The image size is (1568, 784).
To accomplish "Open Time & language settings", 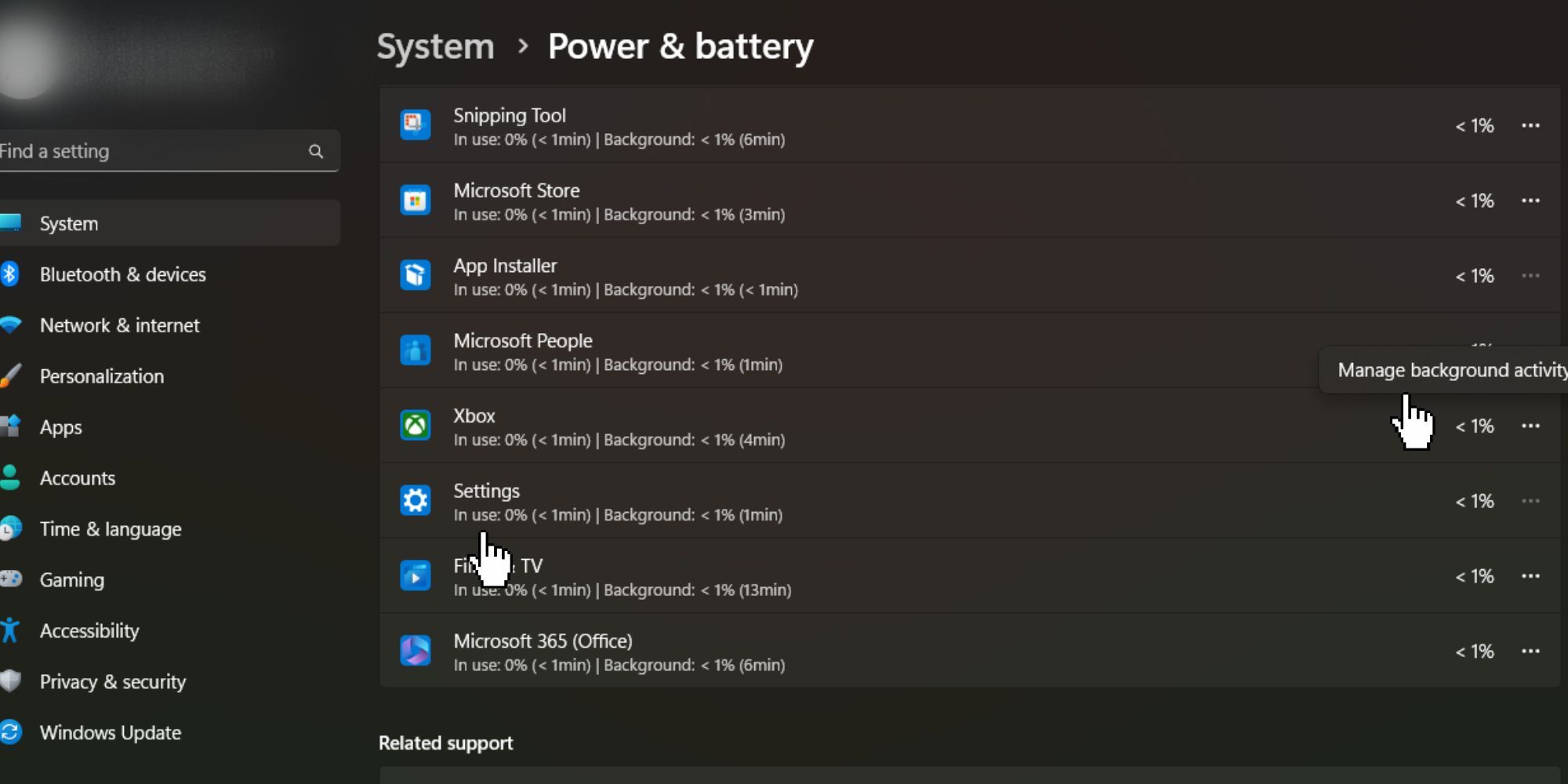I will [x=169, y=529].
